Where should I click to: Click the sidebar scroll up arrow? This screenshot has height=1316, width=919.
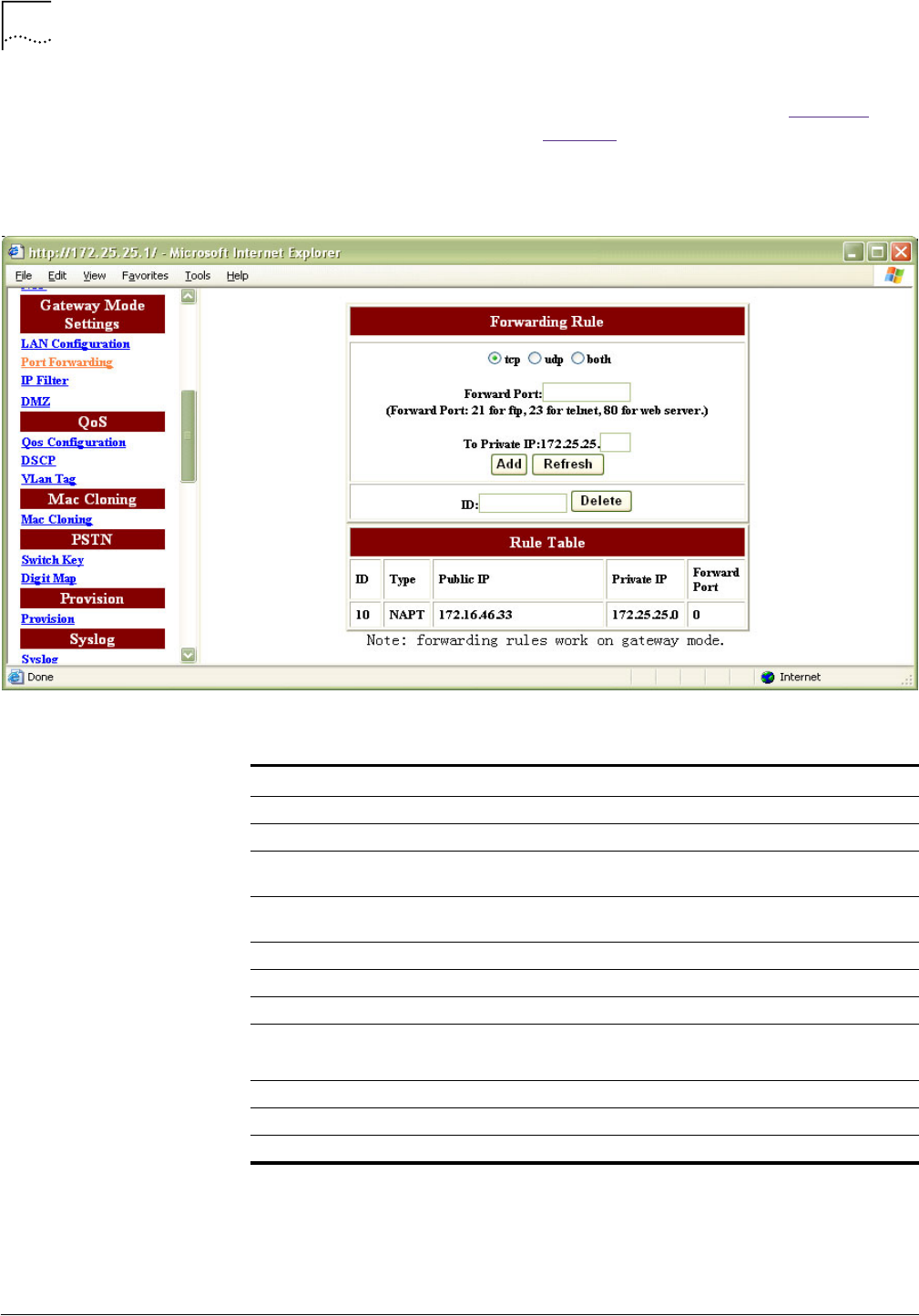(x=189, y=296)
